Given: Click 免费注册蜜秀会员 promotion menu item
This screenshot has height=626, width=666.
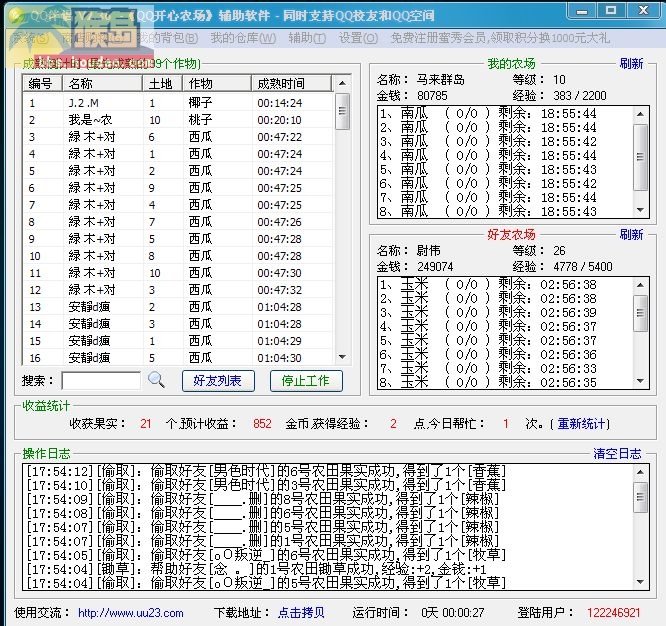Looking at the screenshot, I should [x=500, y=38].
